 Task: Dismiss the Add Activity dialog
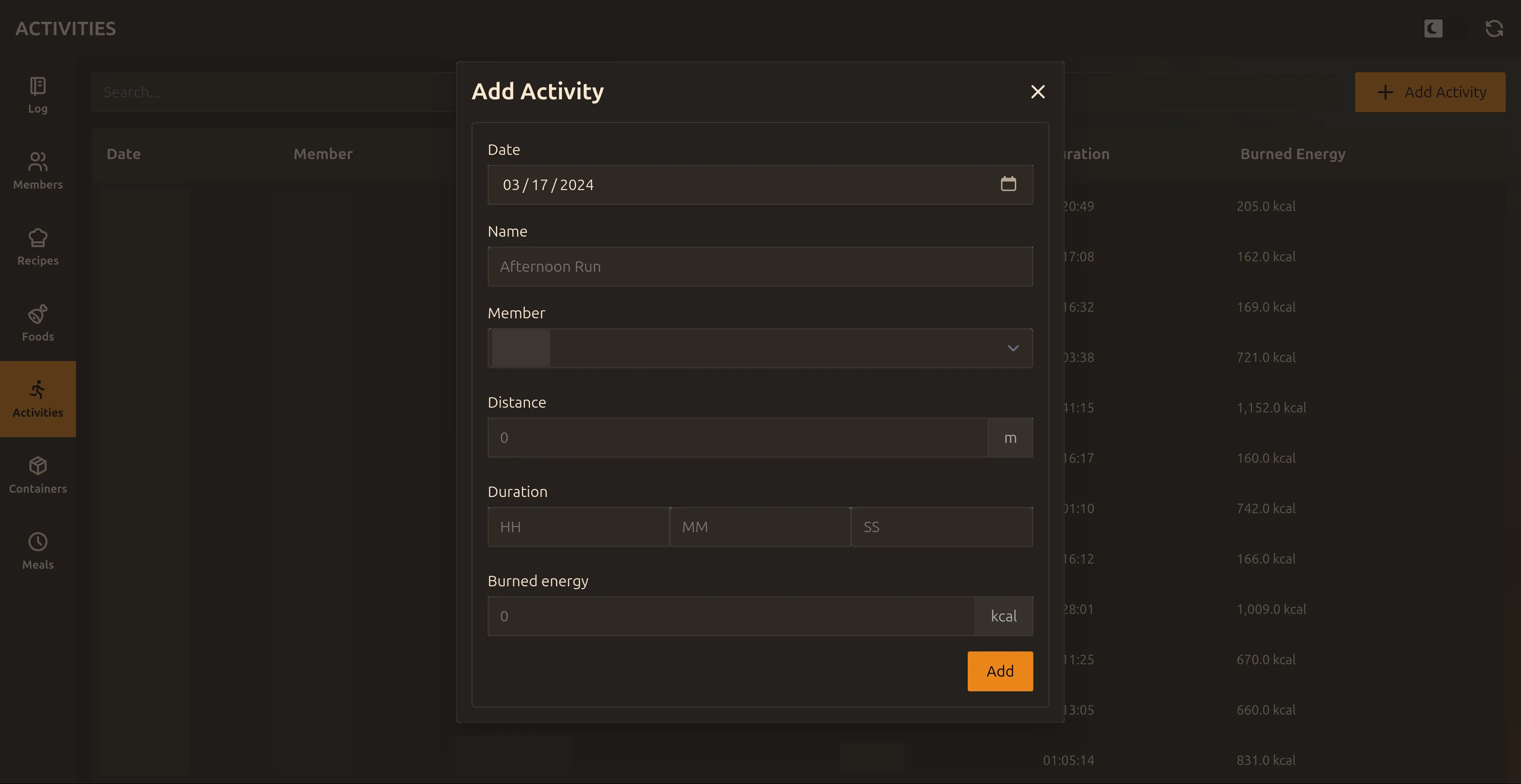click(1038, 92)
